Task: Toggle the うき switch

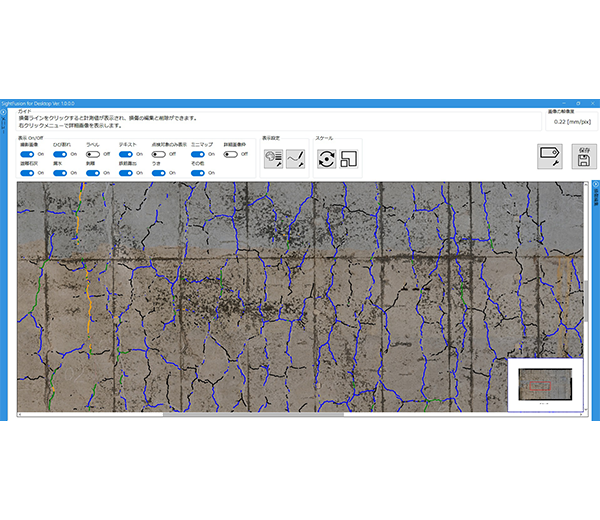Action: tap(159, 173)
